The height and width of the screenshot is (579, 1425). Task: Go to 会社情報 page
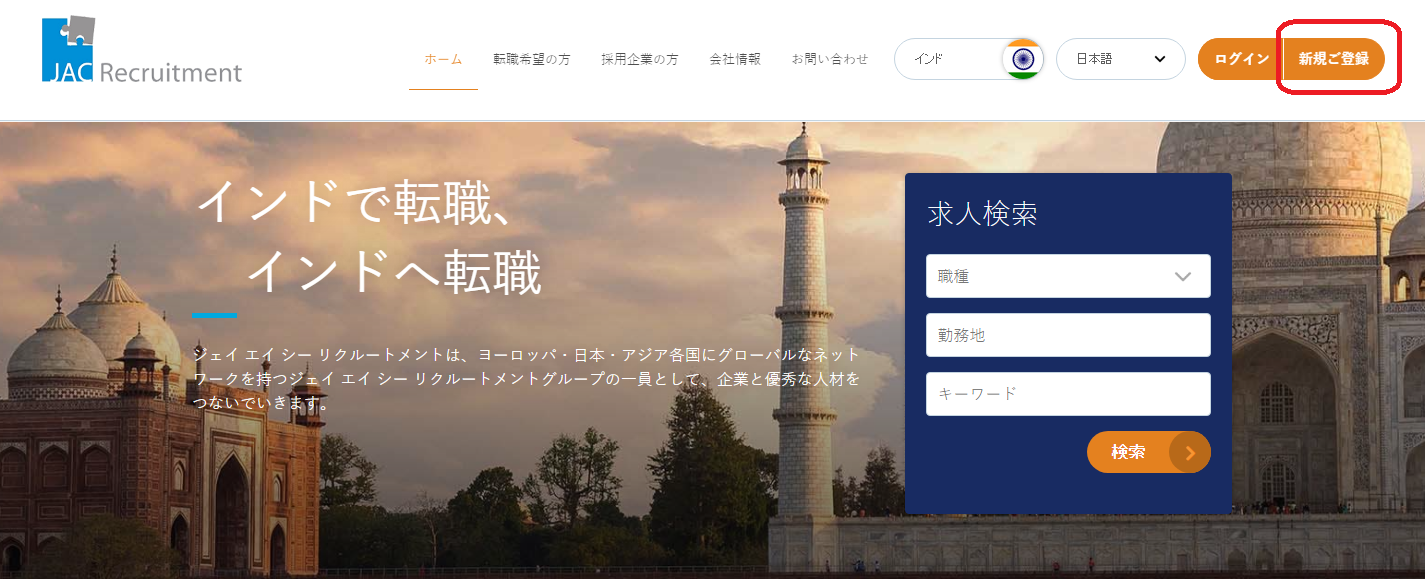point(735,59)
